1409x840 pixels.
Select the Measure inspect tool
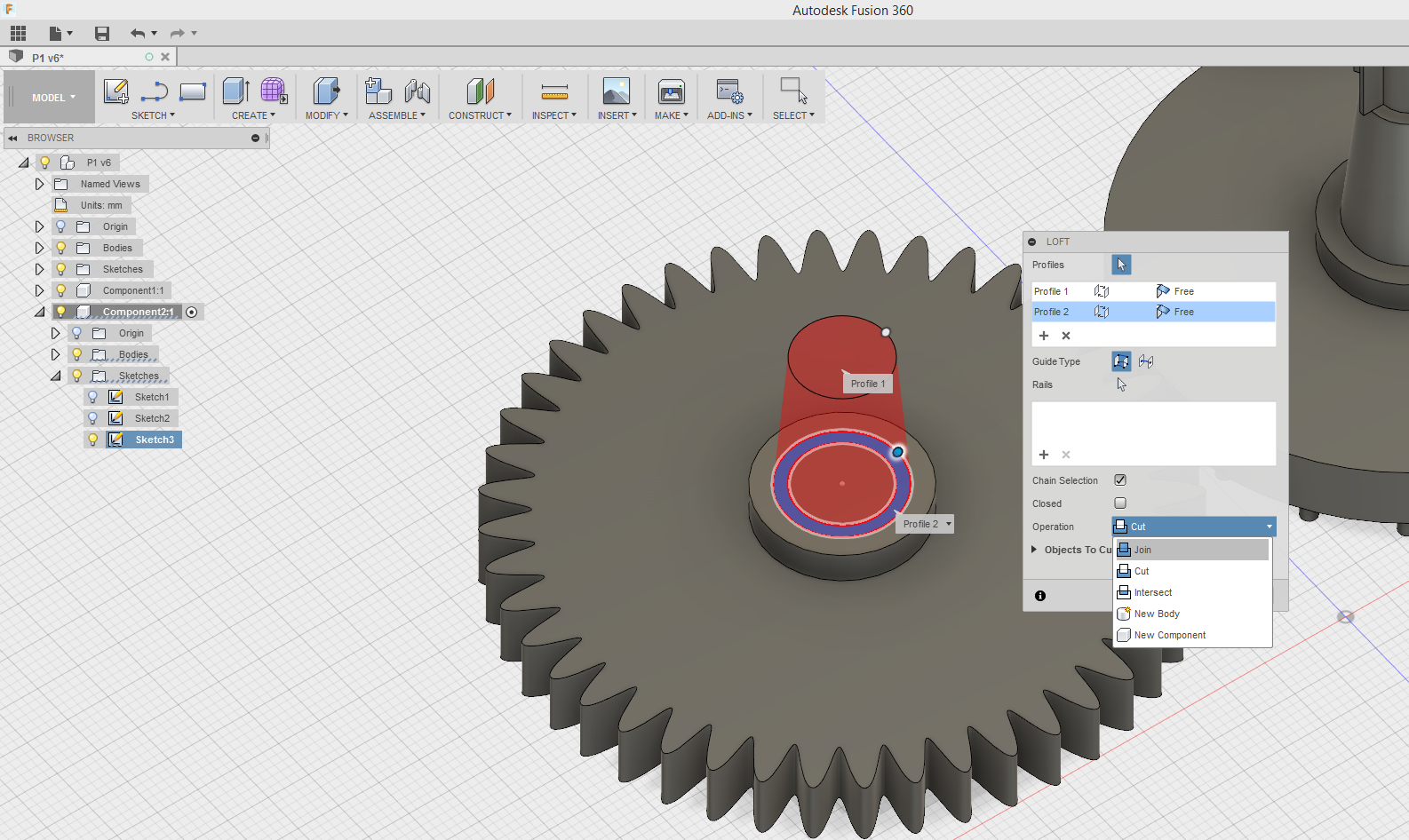[x=554, y=91]
